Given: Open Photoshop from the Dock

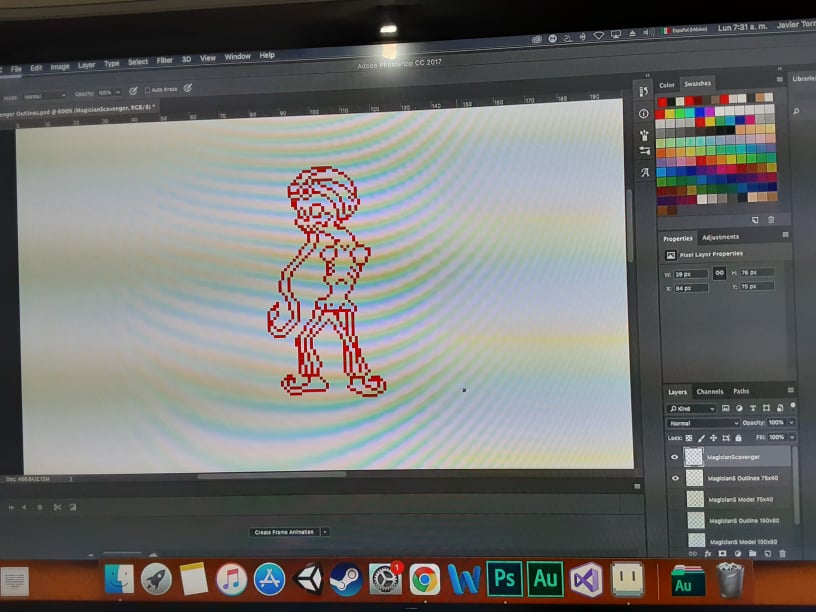Looking at the screenshot, I should (x=504, y=579).
